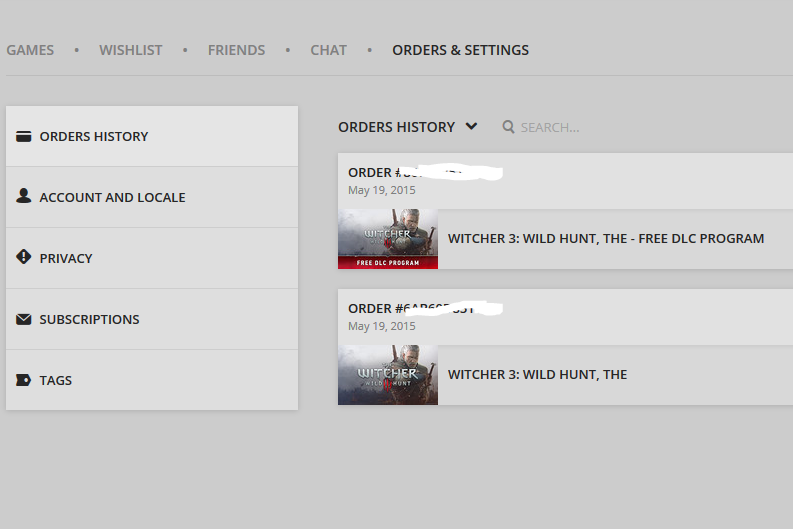Open Witcher 3: Wild Hunt game thumbnail
Viewport: 793px width, 529px height.
click(x=388, y=375)
